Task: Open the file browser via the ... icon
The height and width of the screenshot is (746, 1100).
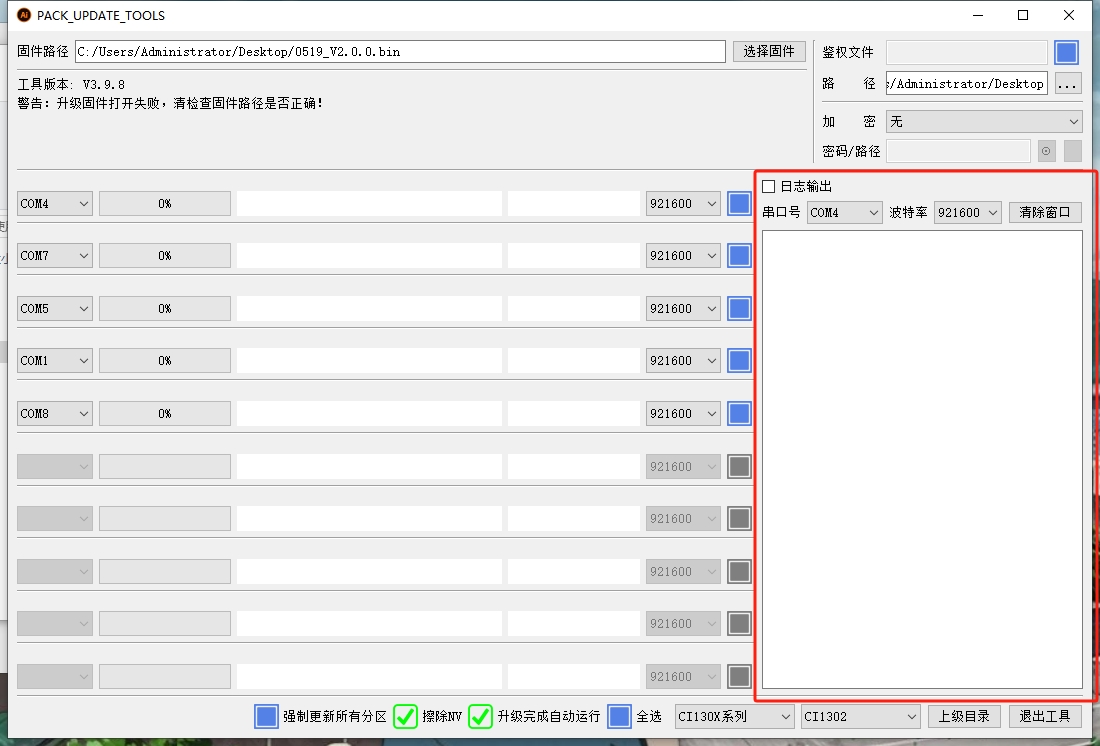Action: click(x=1068, y=84)
